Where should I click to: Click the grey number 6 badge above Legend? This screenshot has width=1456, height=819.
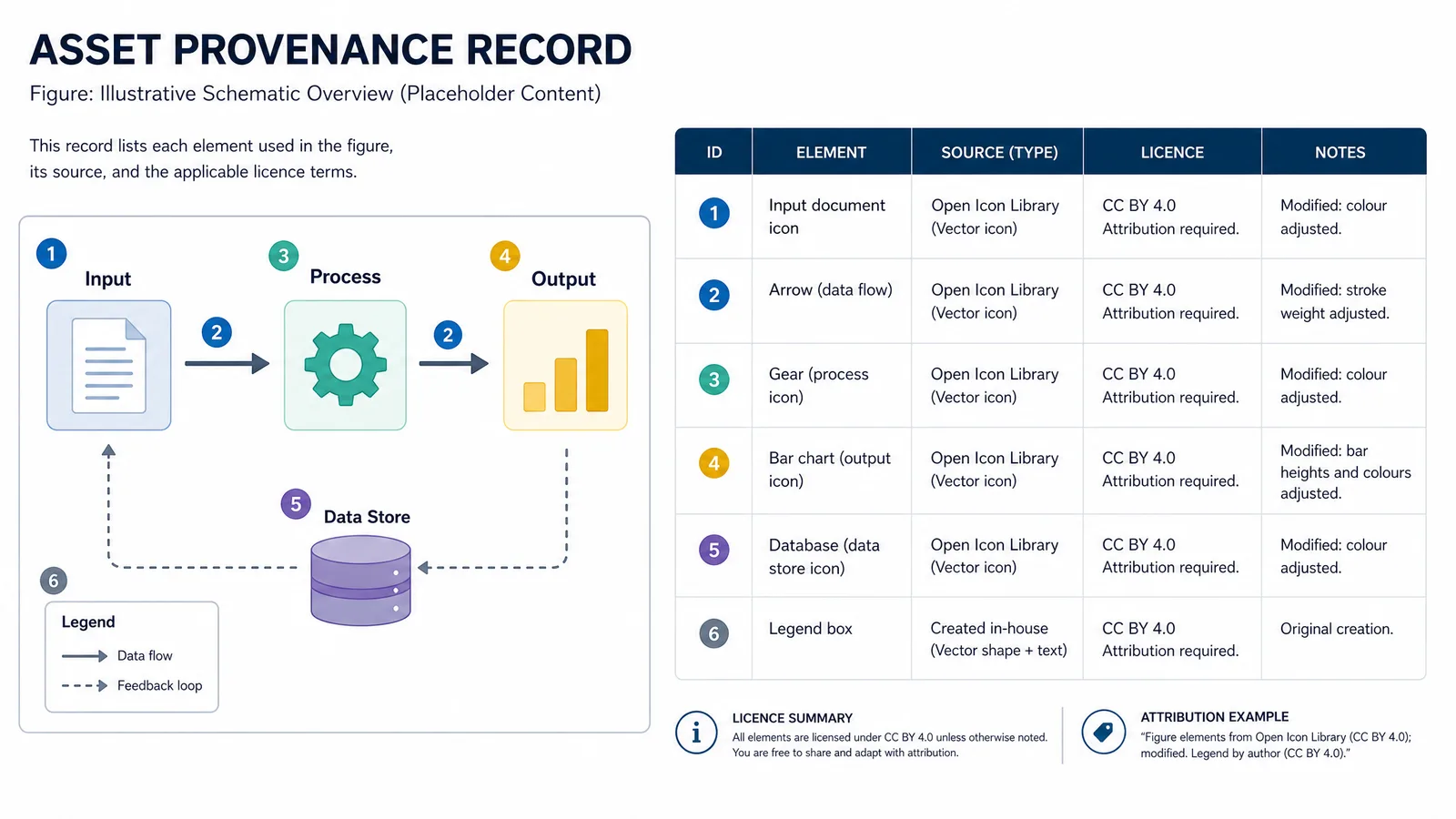[54, 581]
